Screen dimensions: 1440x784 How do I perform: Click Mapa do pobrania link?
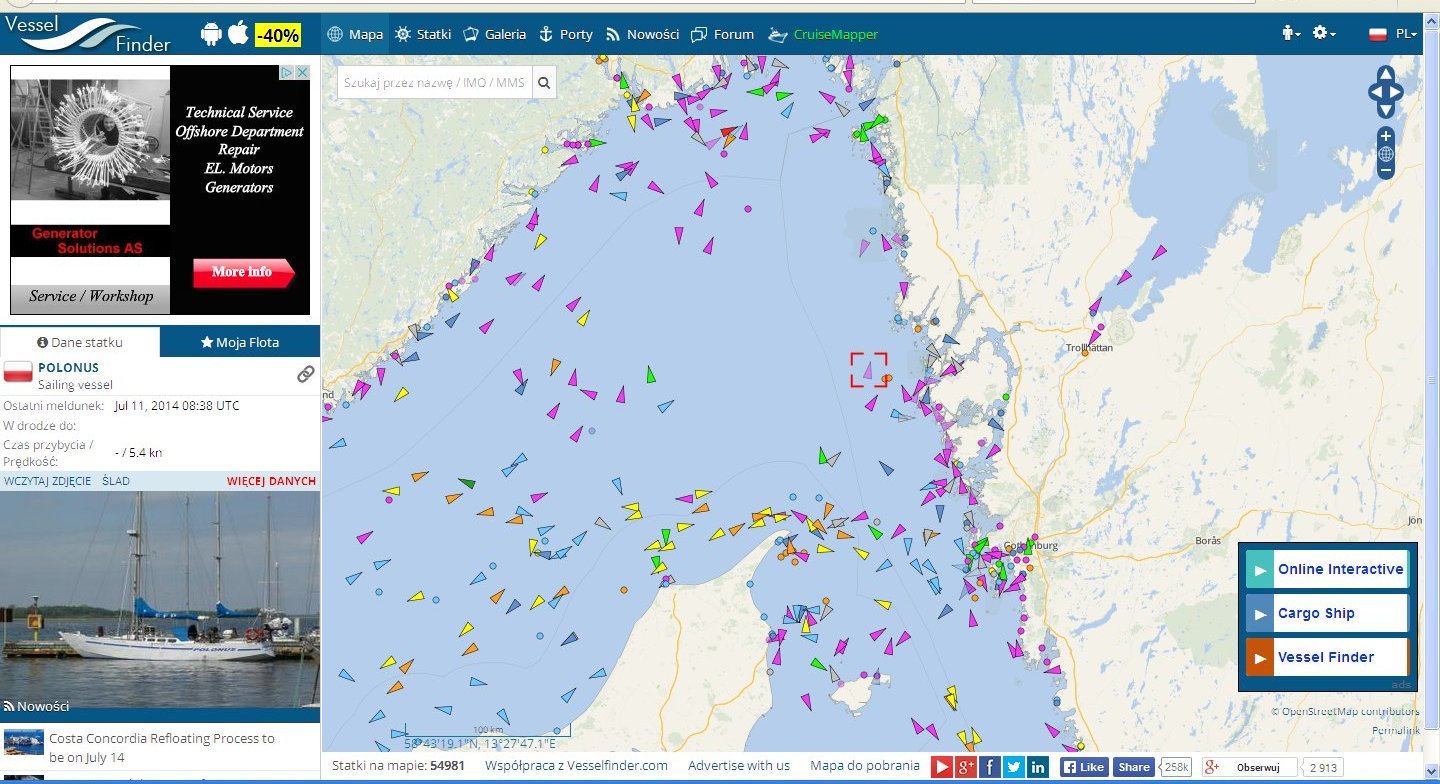point(864,765)
